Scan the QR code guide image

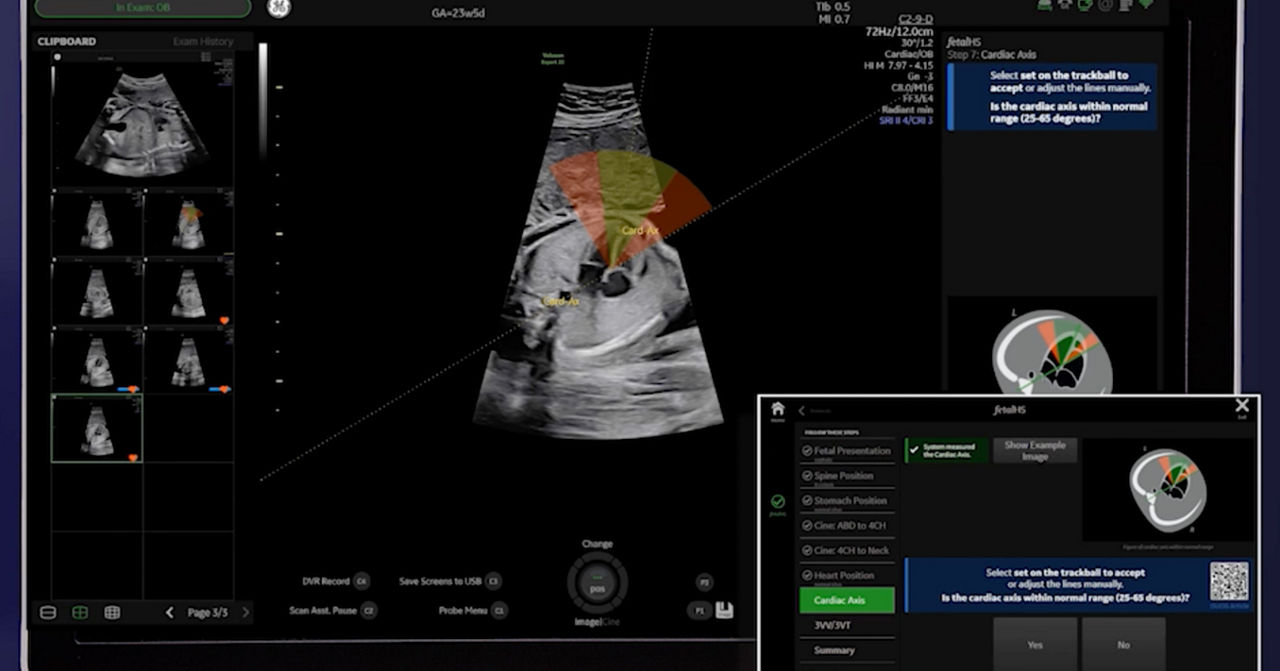click(1229, 581)
